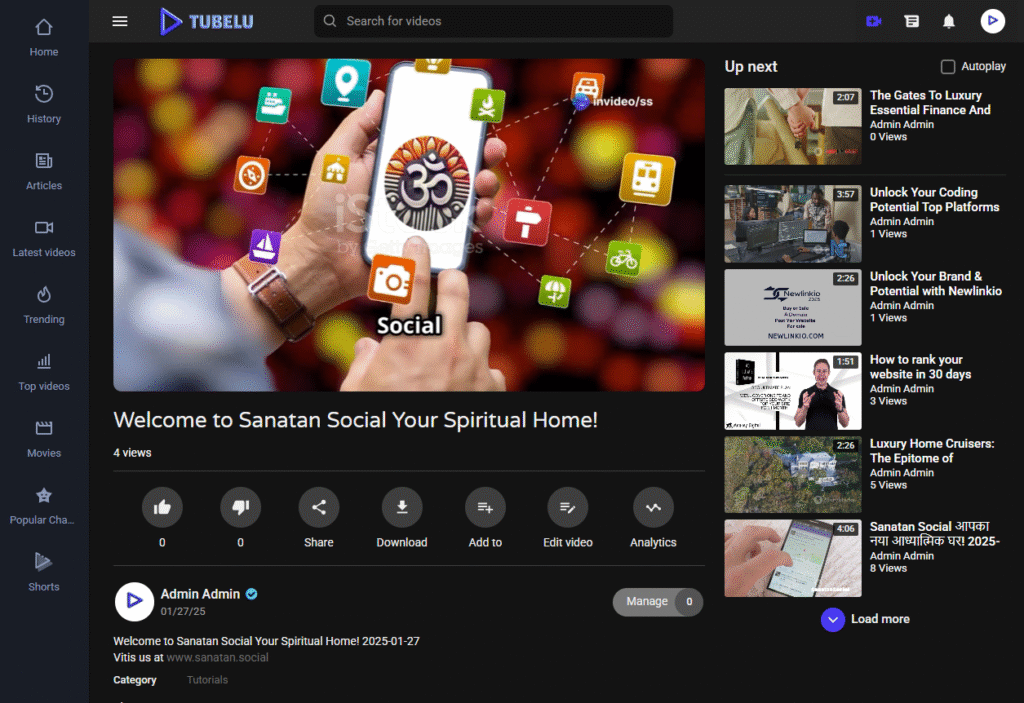
Task: Click the Tubelu logo
Action: pos(206,22)
